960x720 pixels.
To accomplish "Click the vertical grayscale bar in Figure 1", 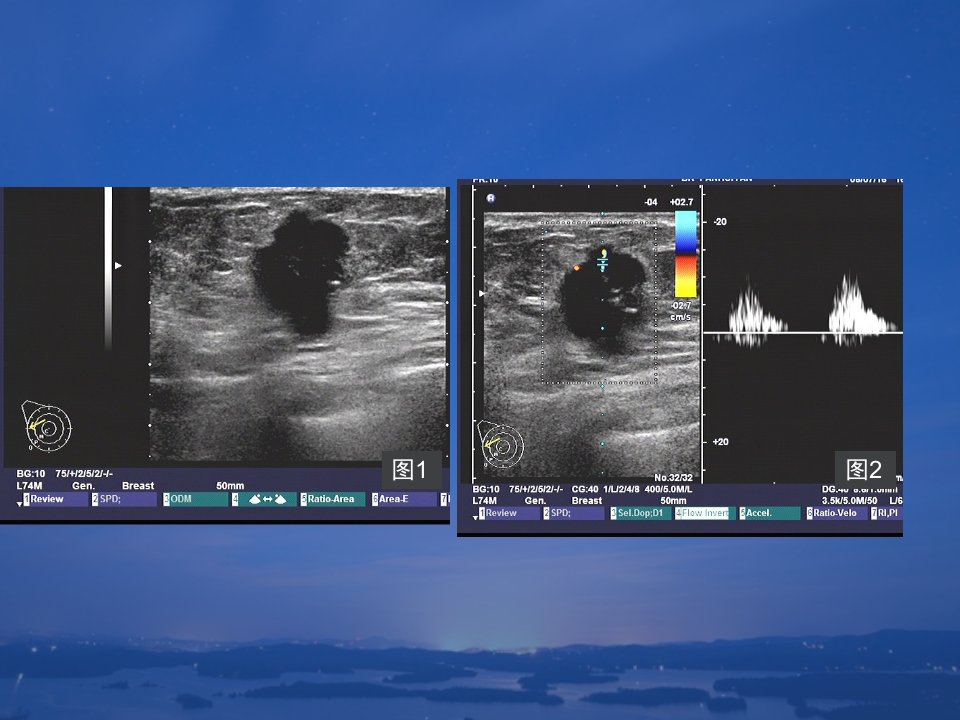I will (108, 268).
